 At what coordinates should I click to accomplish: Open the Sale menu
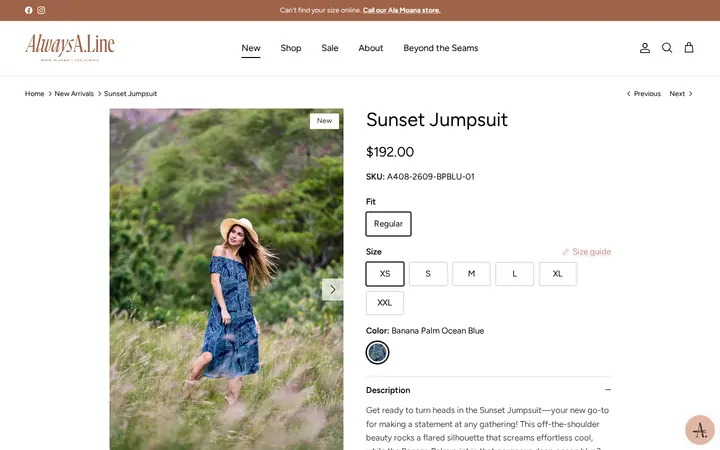coord(330,48)
